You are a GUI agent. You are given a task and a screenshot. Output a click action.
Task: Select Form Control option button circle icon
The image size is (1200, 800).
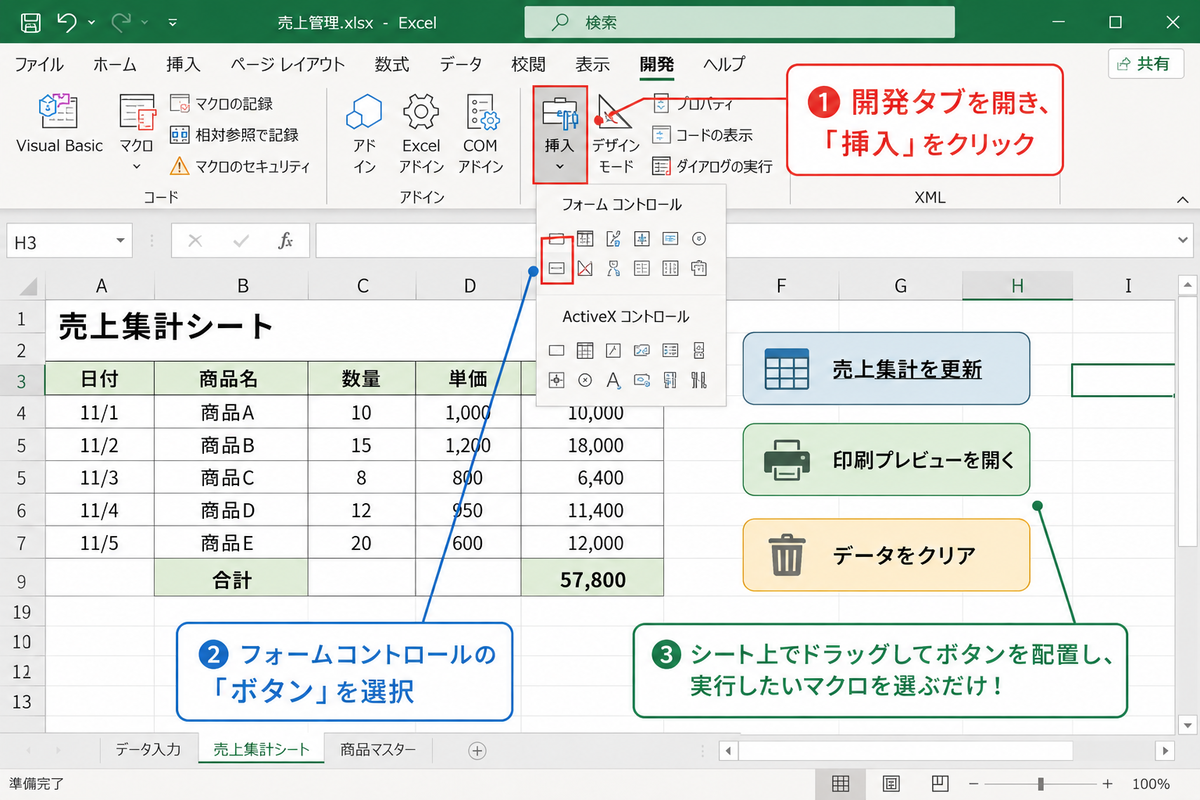coord(699,238)
